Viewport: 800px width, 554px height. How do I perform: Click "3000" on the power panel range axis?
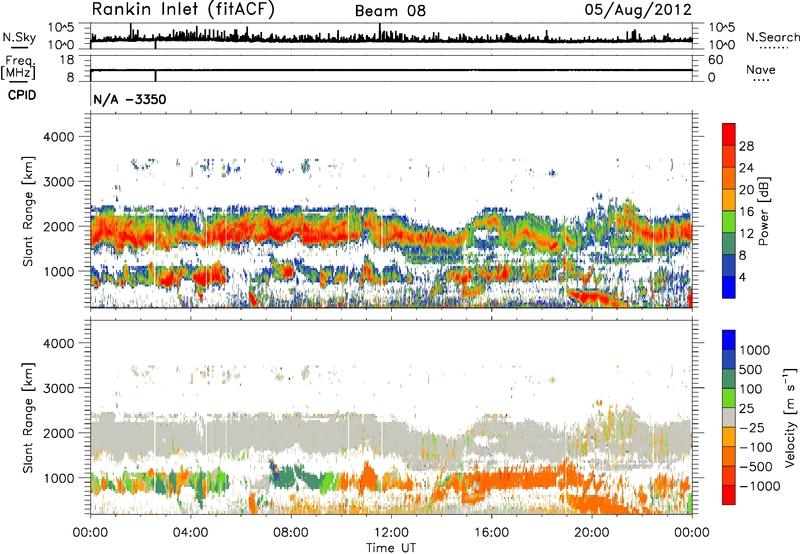tap(58, 182)
